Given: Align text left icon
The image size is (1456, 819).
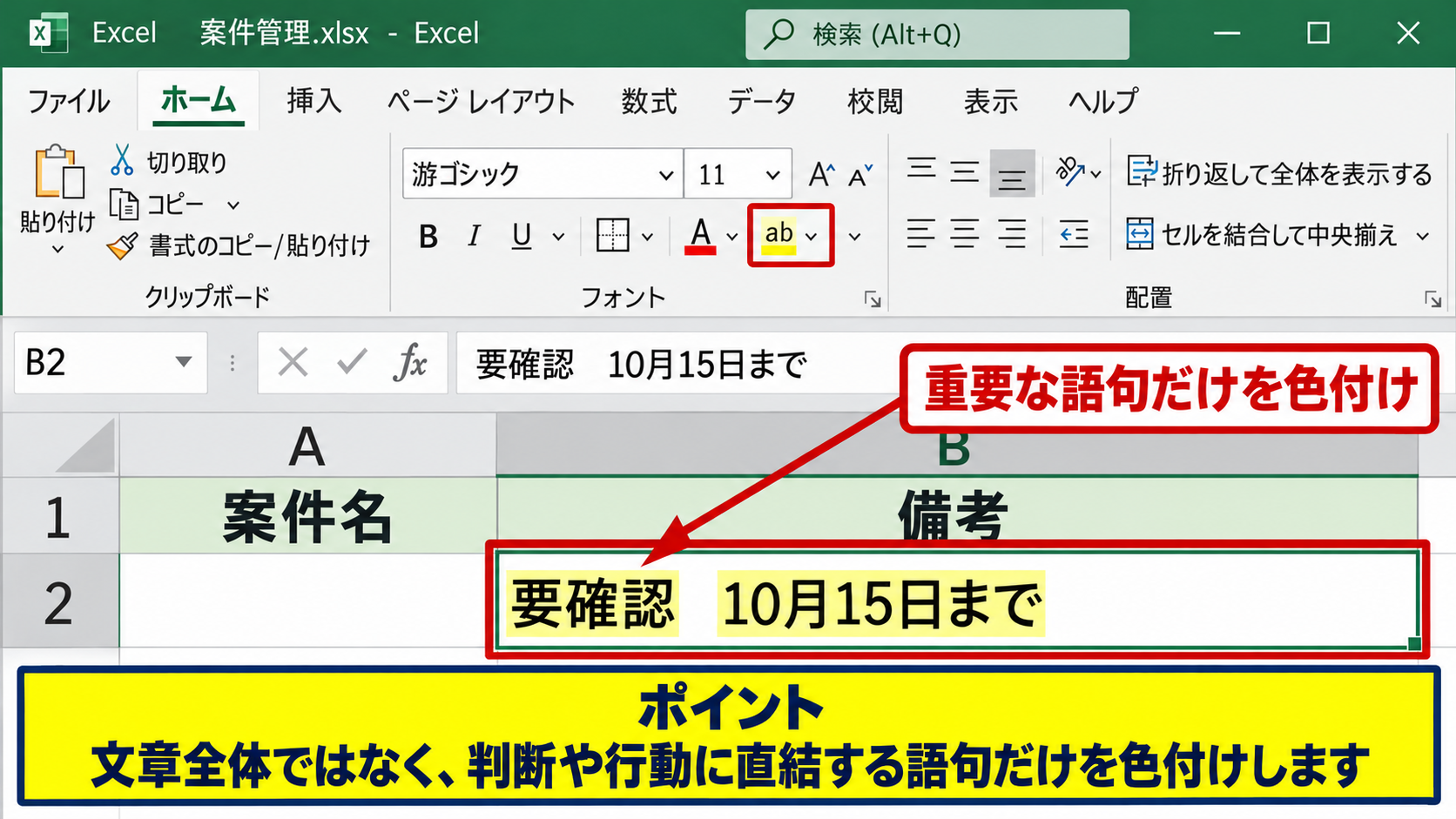Looking at the screenshot, I should (x=920, y=234).
